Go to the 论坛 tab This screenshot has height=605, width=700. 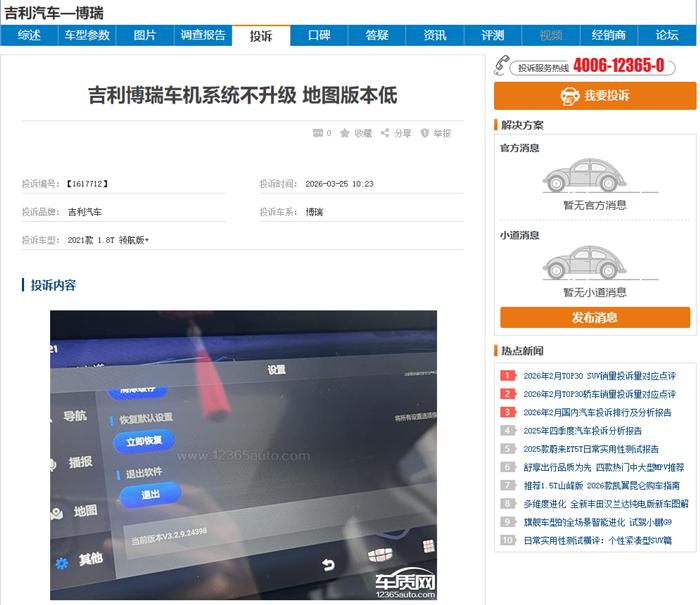pyautogui.click(x=667, y=35)
